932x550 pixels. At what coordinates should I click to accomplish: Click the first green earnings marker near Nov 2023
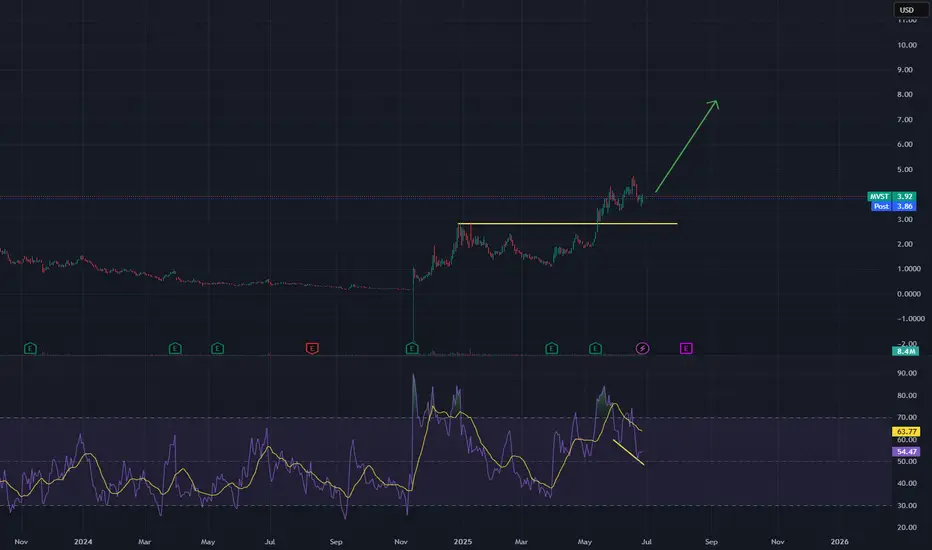point(30,348)
